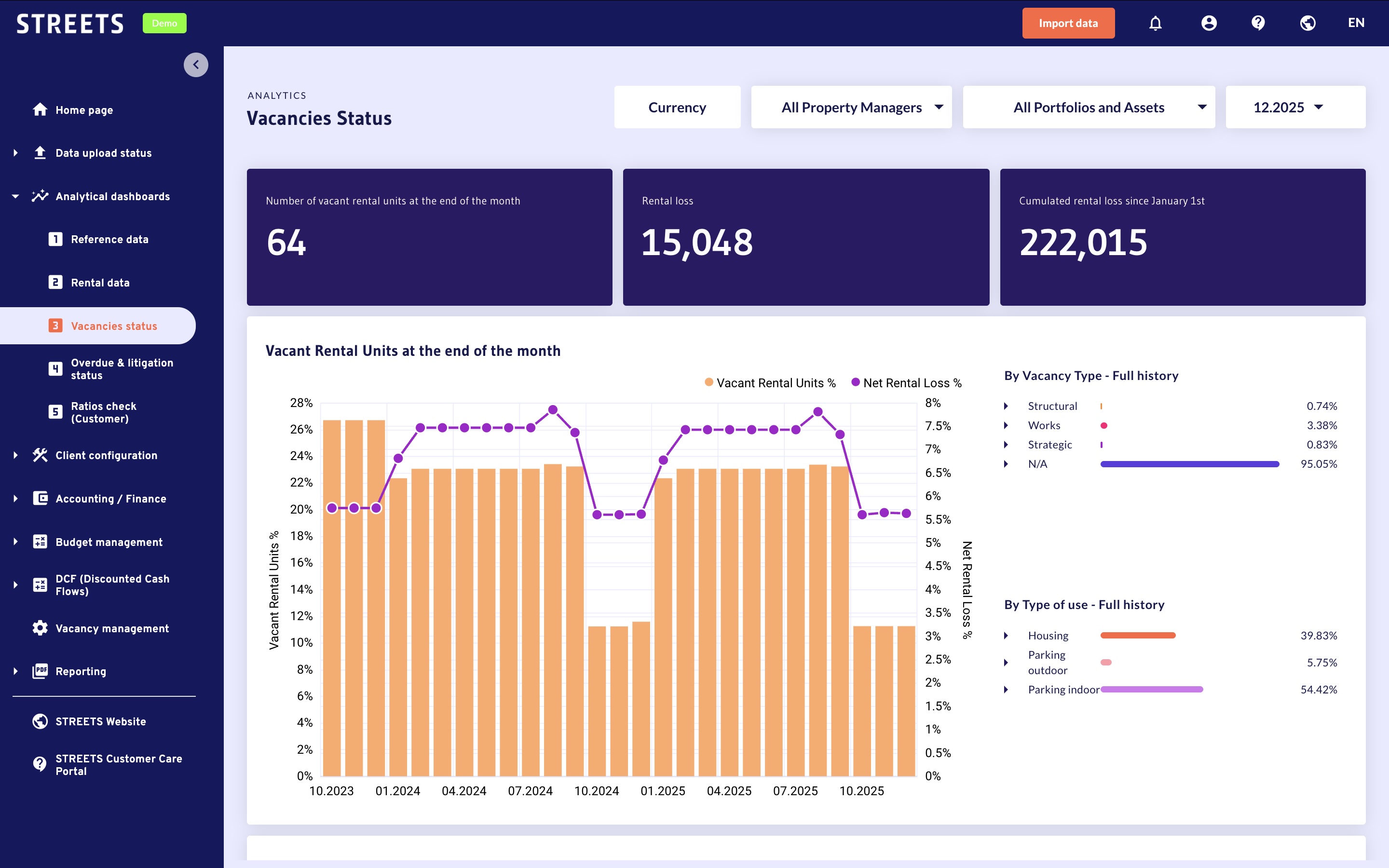Click the DCF calculator icon

tap(40, 584)
